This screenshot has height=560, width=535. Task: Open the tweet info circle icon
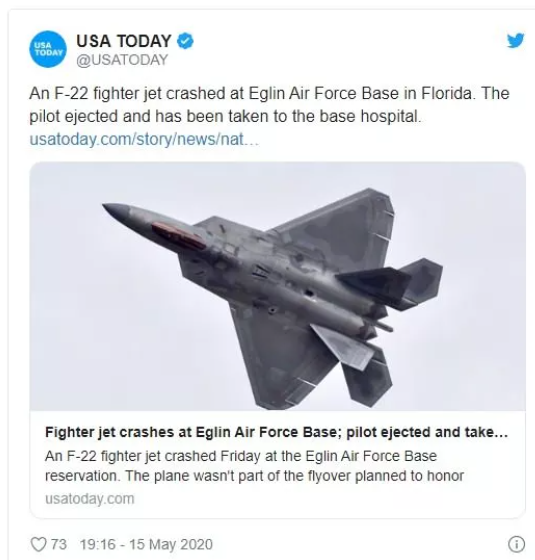(516, 545)
